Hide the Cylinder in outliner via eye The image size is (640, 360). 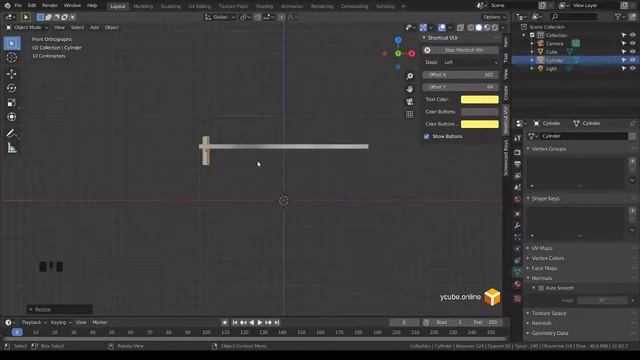tap(632, 60)
